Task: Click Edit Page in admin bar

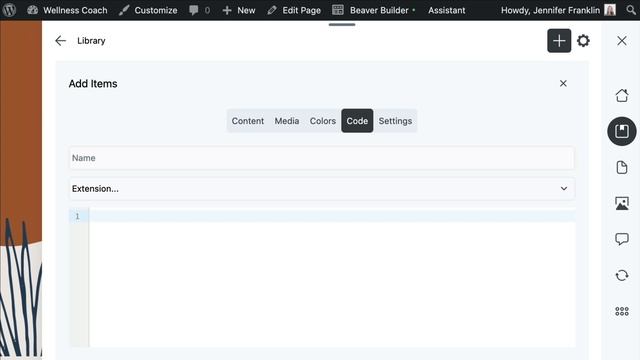Action: (x=294, y=10)
